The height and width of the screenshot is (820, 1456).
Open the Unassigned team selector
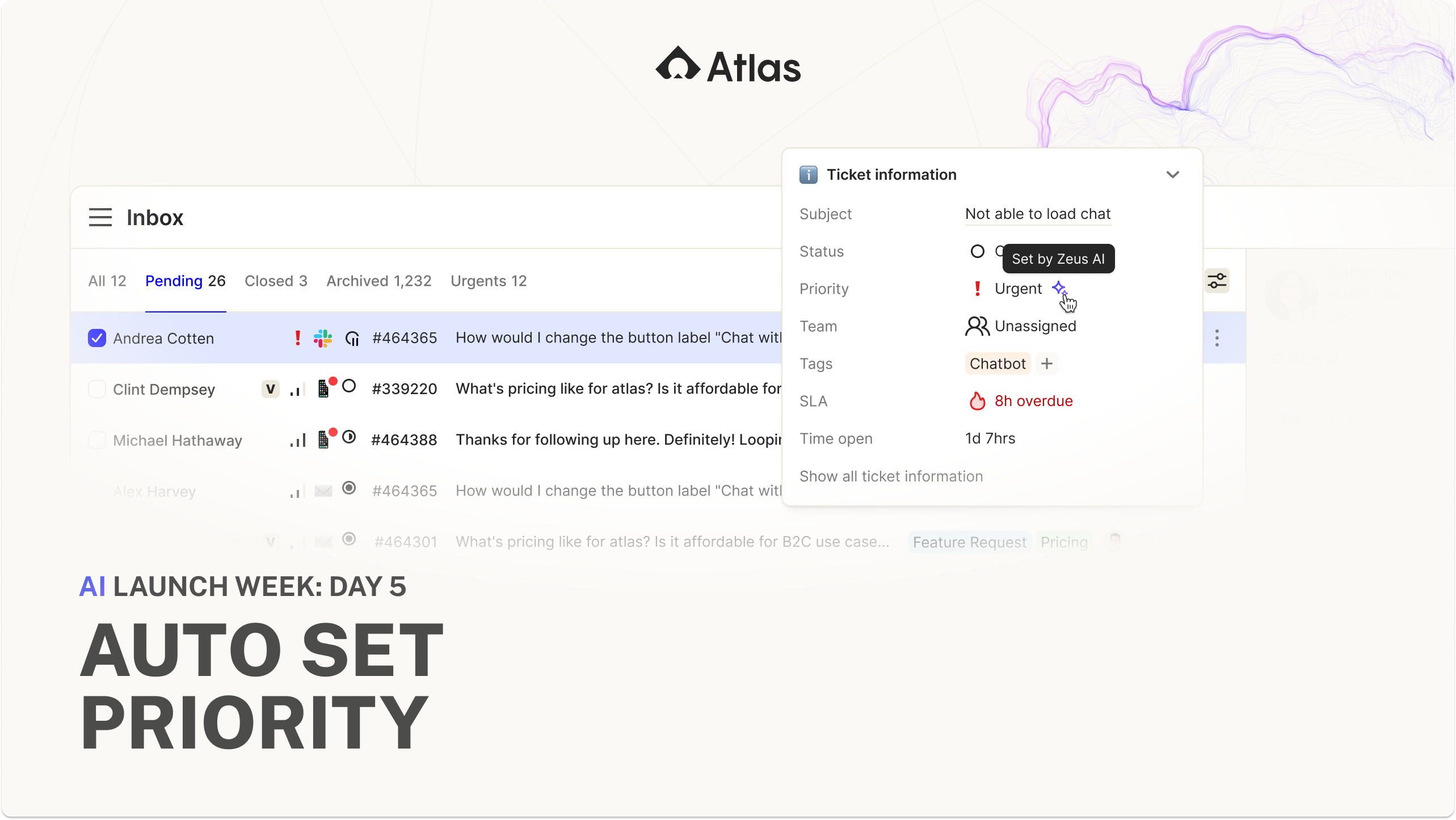pyautogui.click(x=1034, y=326)
